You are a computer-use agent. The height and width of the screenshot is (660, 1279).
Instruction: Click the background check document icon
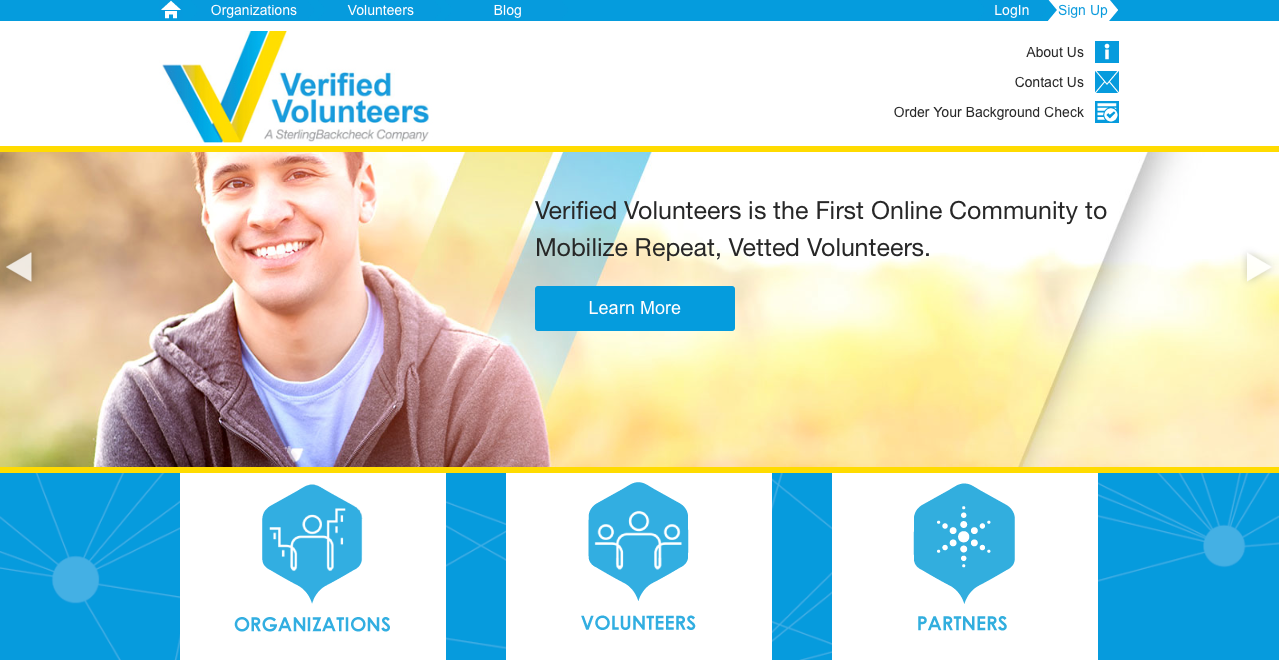[1107, 112]
